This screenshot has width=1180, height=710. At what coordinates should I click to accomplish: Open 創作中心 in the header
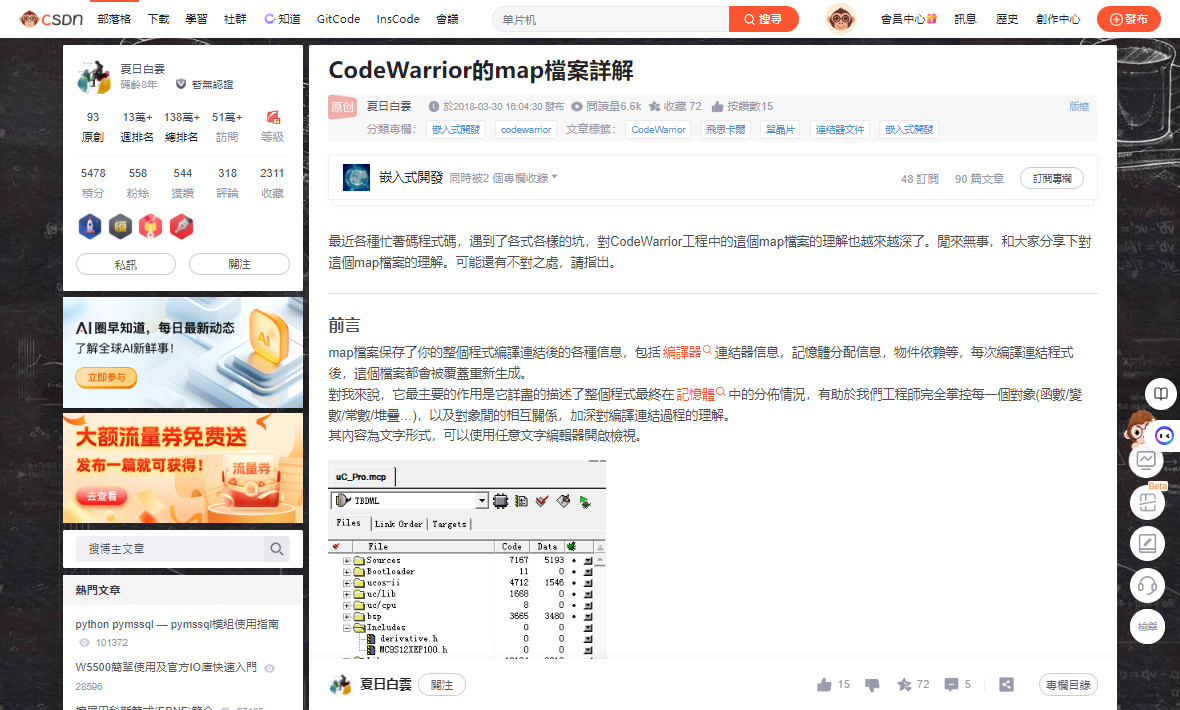pyautogui.click(x=1058, y=19)
